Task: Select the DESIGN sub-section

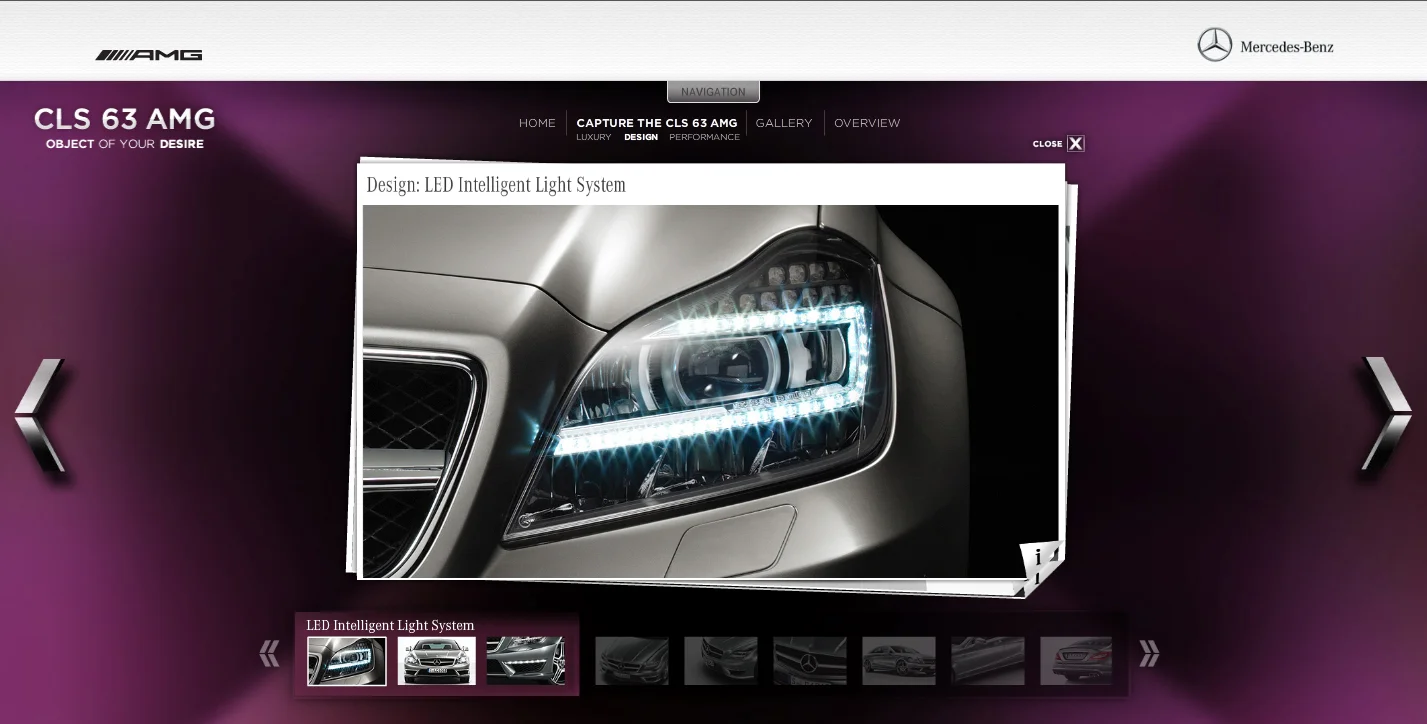Action: click(x=641, y=138)
